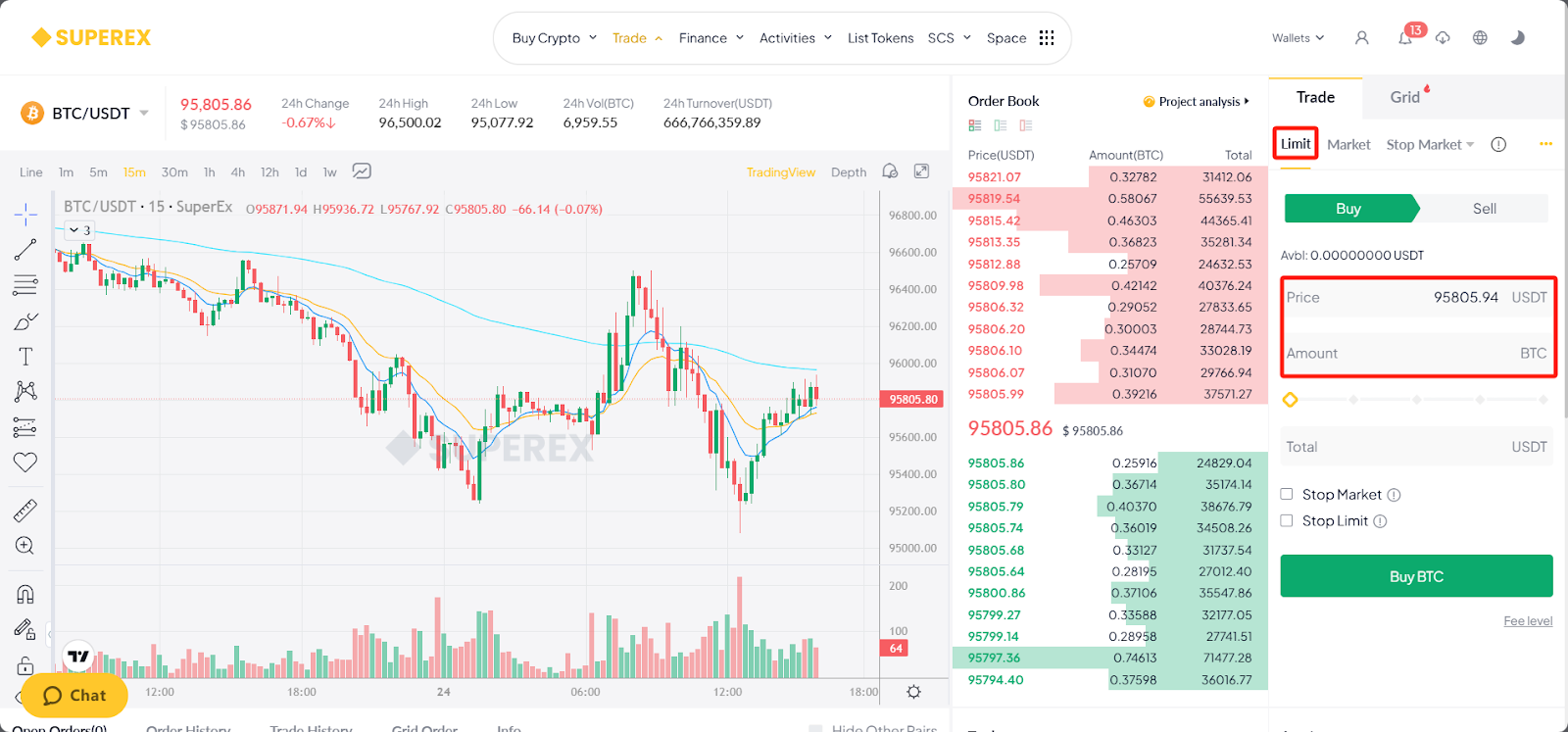The height and width of the screenshot is (732, 1568).
Task: Select the chart patterns tool
Action: click(25, 391)
